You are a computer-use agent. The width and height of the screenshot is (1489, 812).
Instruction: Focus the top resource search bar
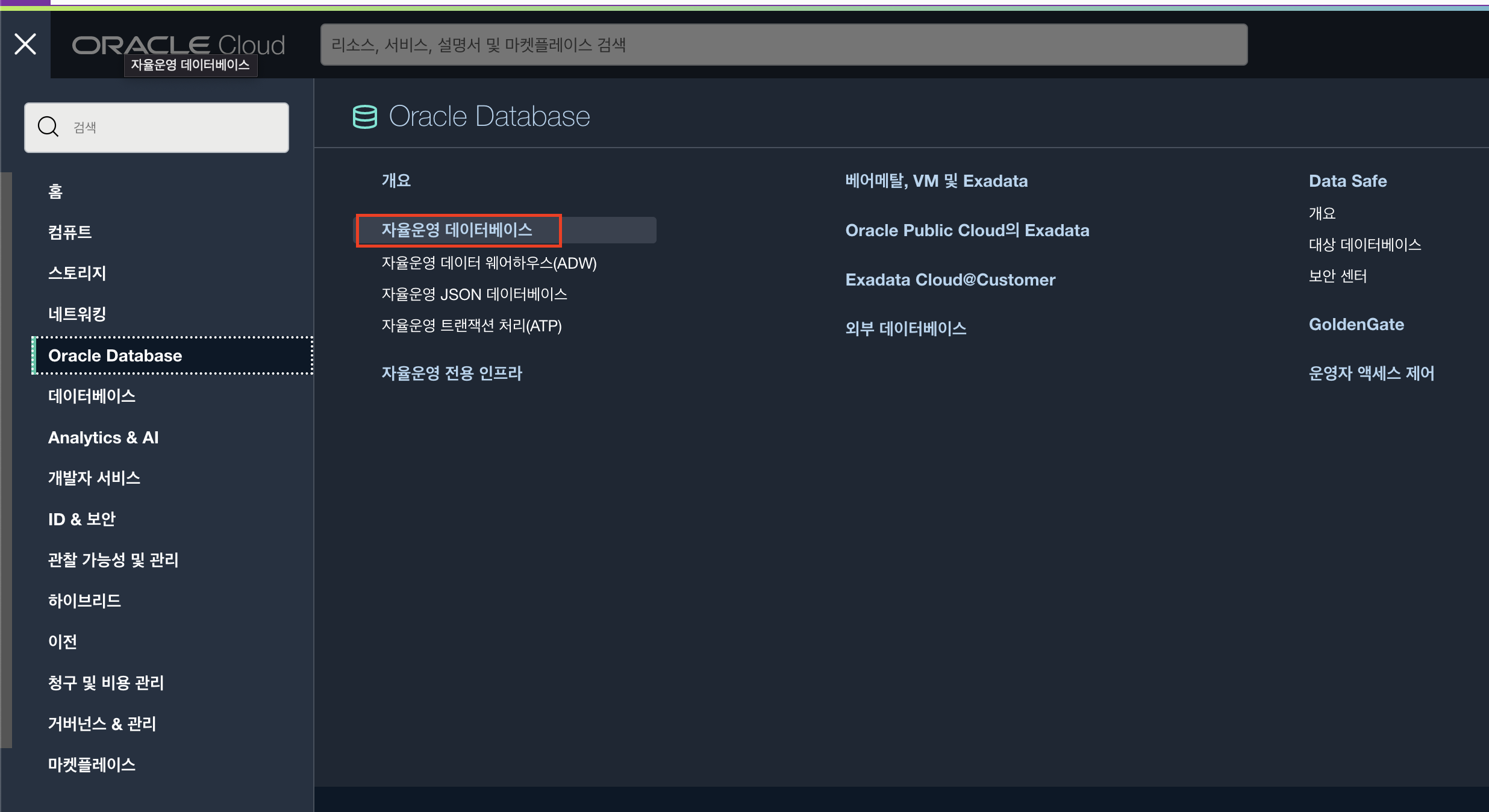pos(783,45)
